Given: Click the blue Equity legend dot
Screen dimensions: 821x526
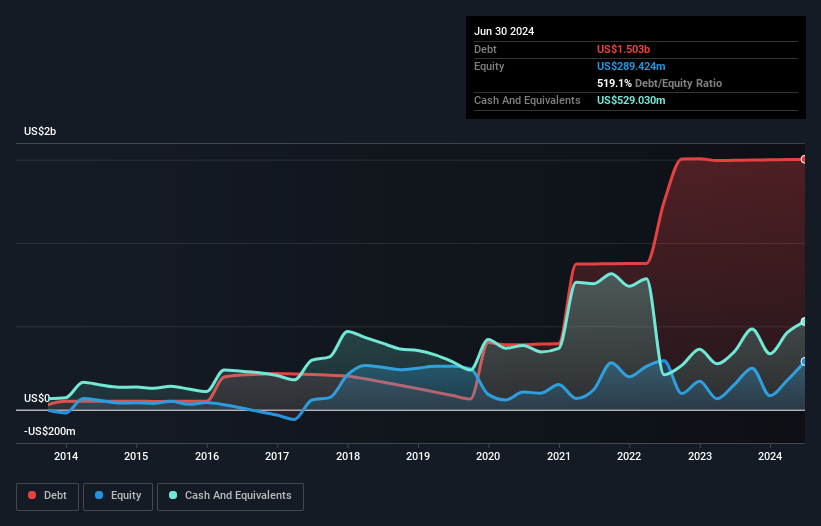Looking at the screenshot, I should [99, 495].
